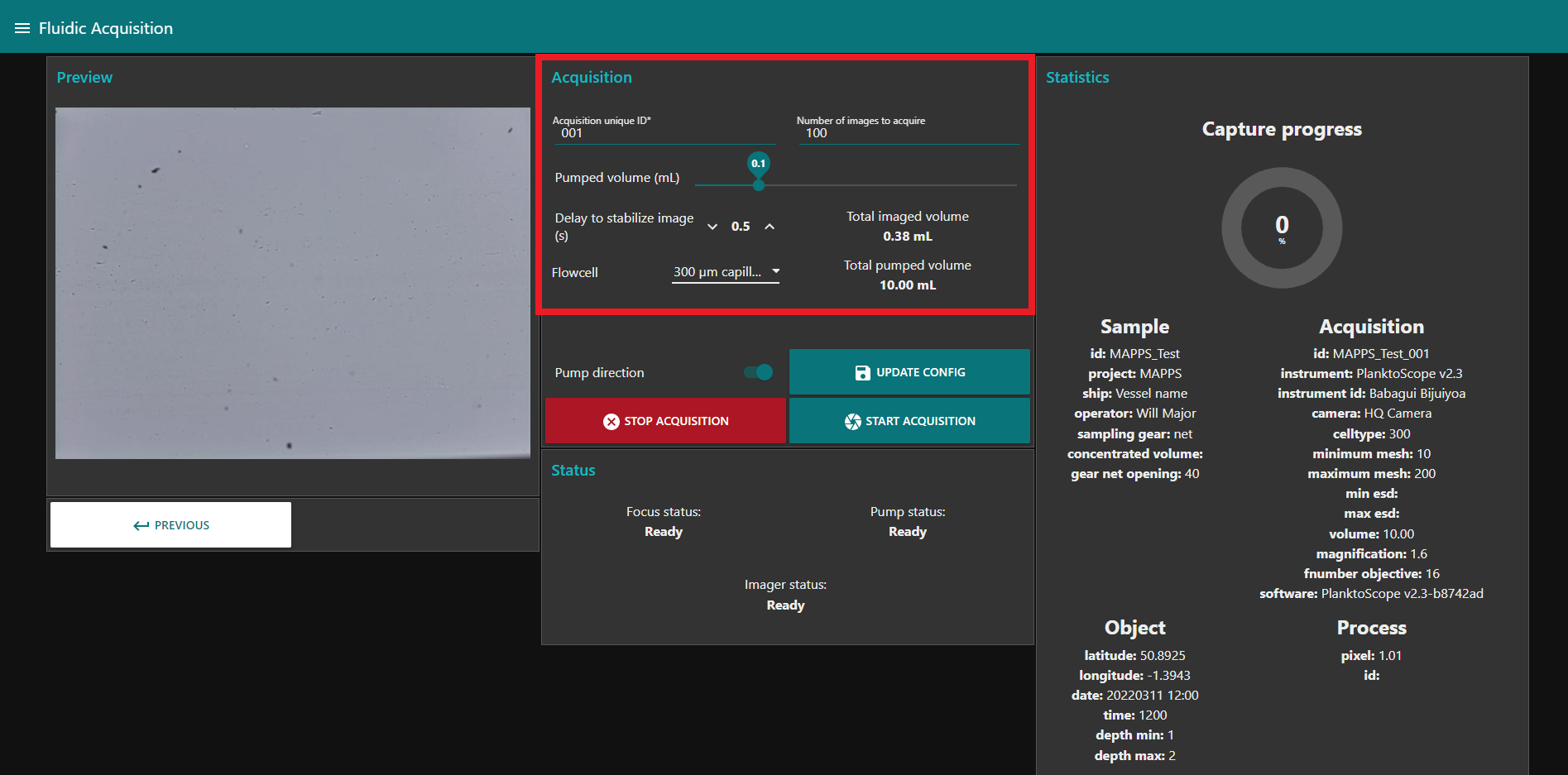1568x775 pixels.
Task: Click the Fluidic Acquisition page title
Action: pos(106,28)
